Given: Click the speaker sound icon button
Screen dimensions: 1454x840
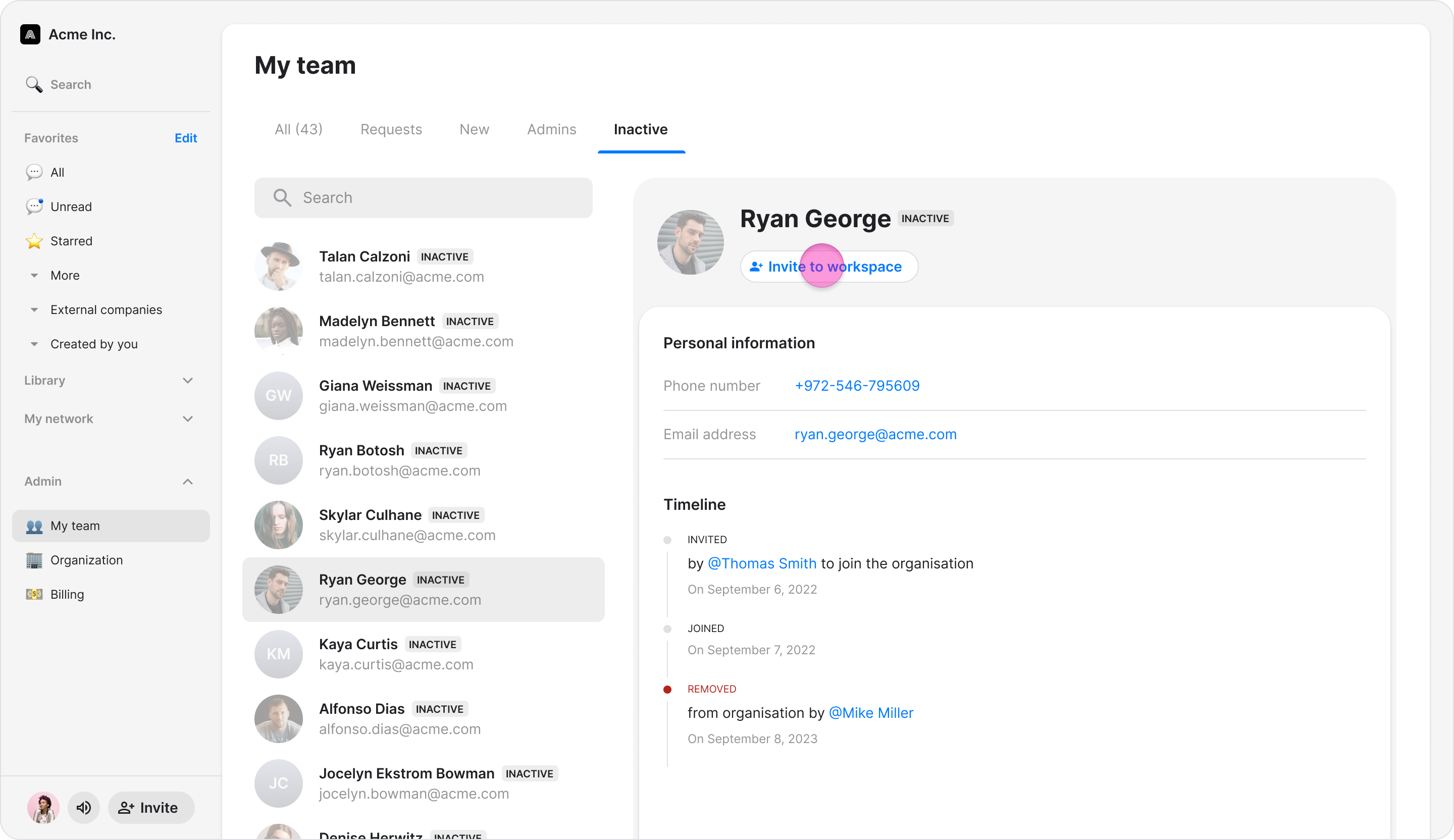Looking at the screenshot, I should [84, 808].
